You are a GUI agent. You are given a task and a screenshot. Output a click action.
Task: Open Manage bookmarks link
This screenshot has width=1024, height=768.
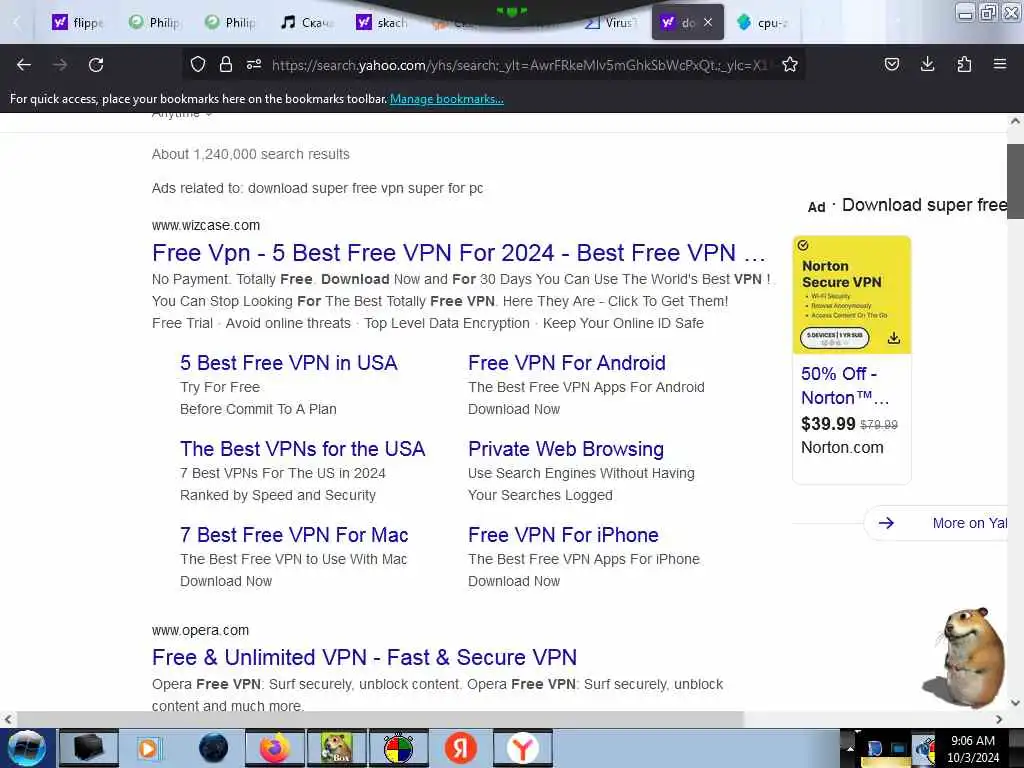(447, 99)
